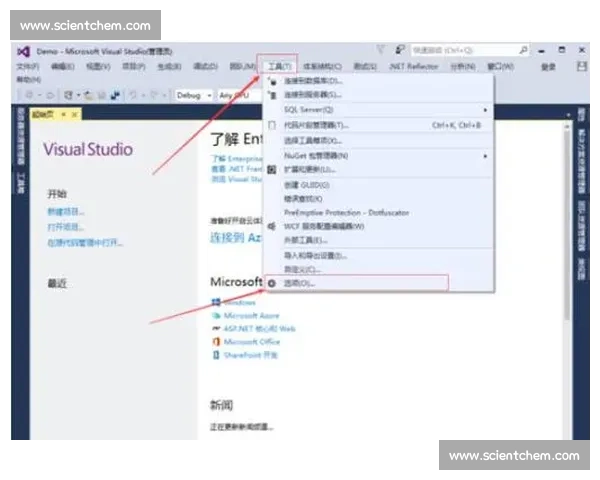Viewport: 600px width, 480px height.
Task: Open the 帮助(H) Help menu
Action: [x=28, y=80]
